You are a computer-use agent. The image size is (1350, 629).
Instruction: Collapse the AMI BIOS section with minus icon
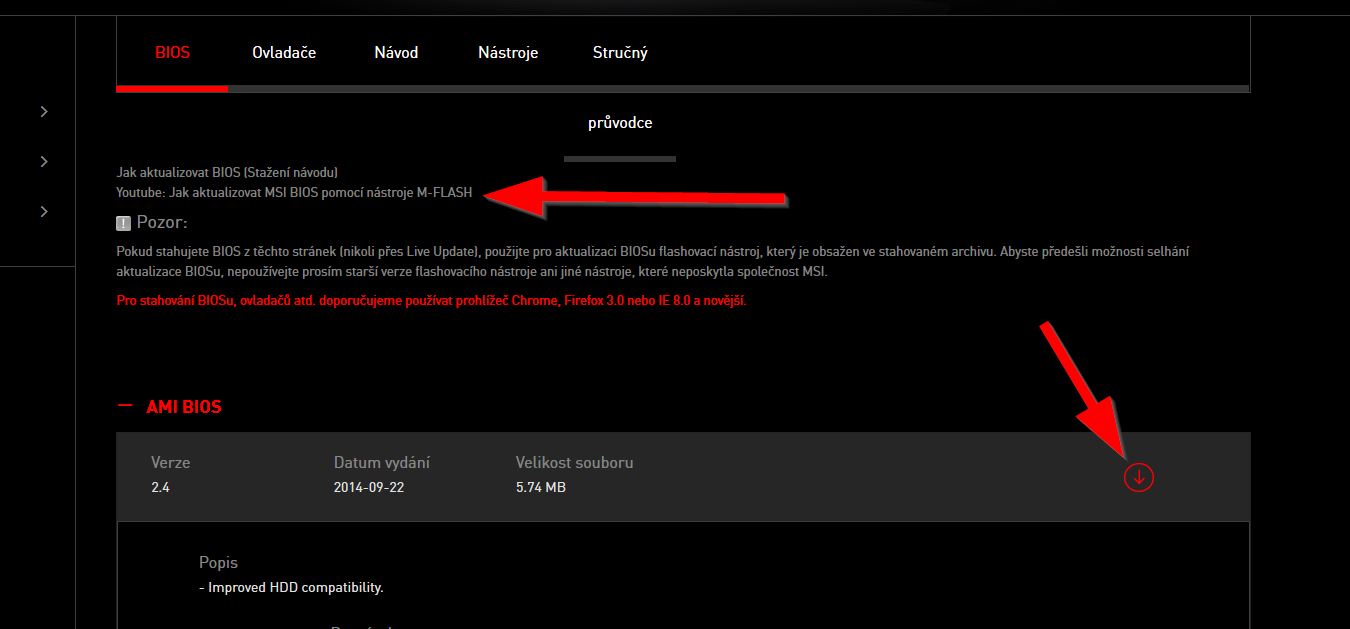[125, 406]
